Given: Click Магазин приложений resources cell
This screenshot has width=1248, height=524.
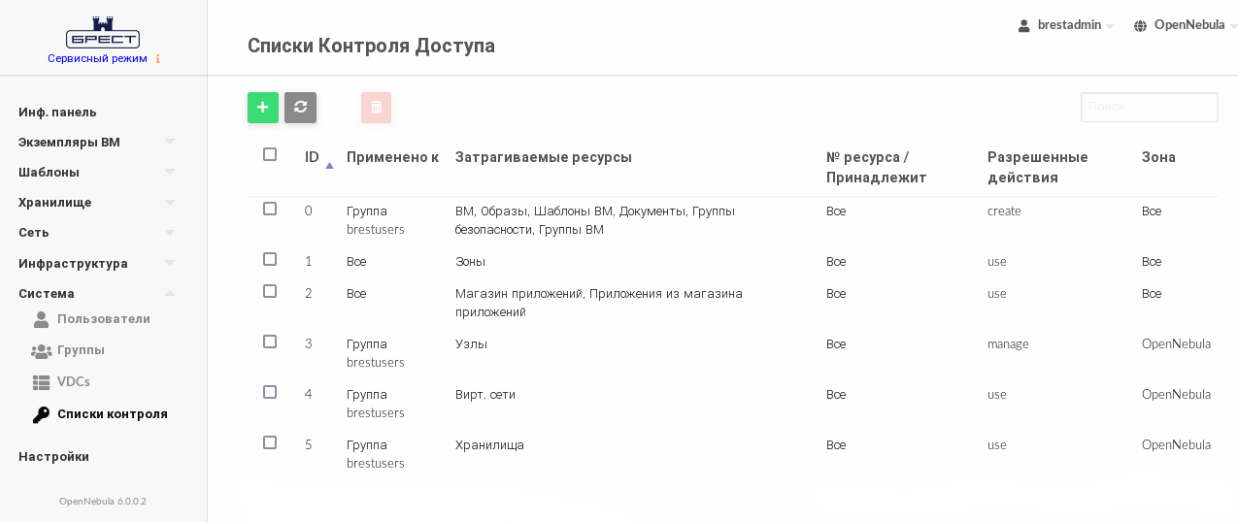Looking at the screenshot, I should [x=603, y=304].
